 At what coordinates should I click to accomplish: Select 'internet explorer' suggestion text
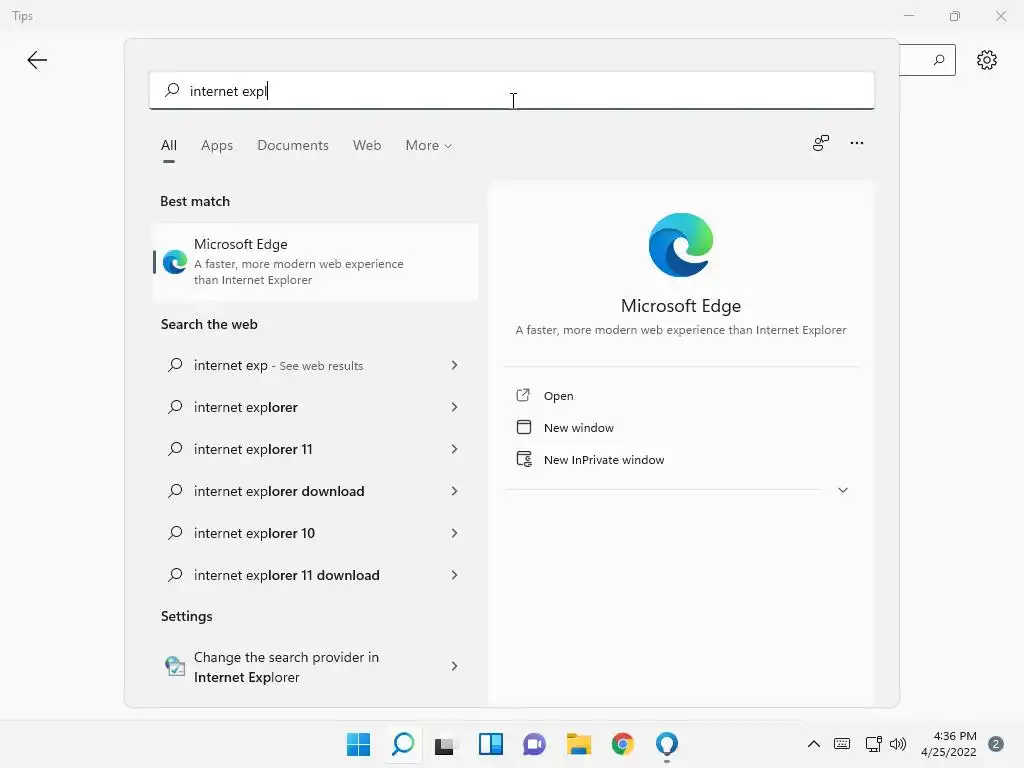tap(246, 407)
